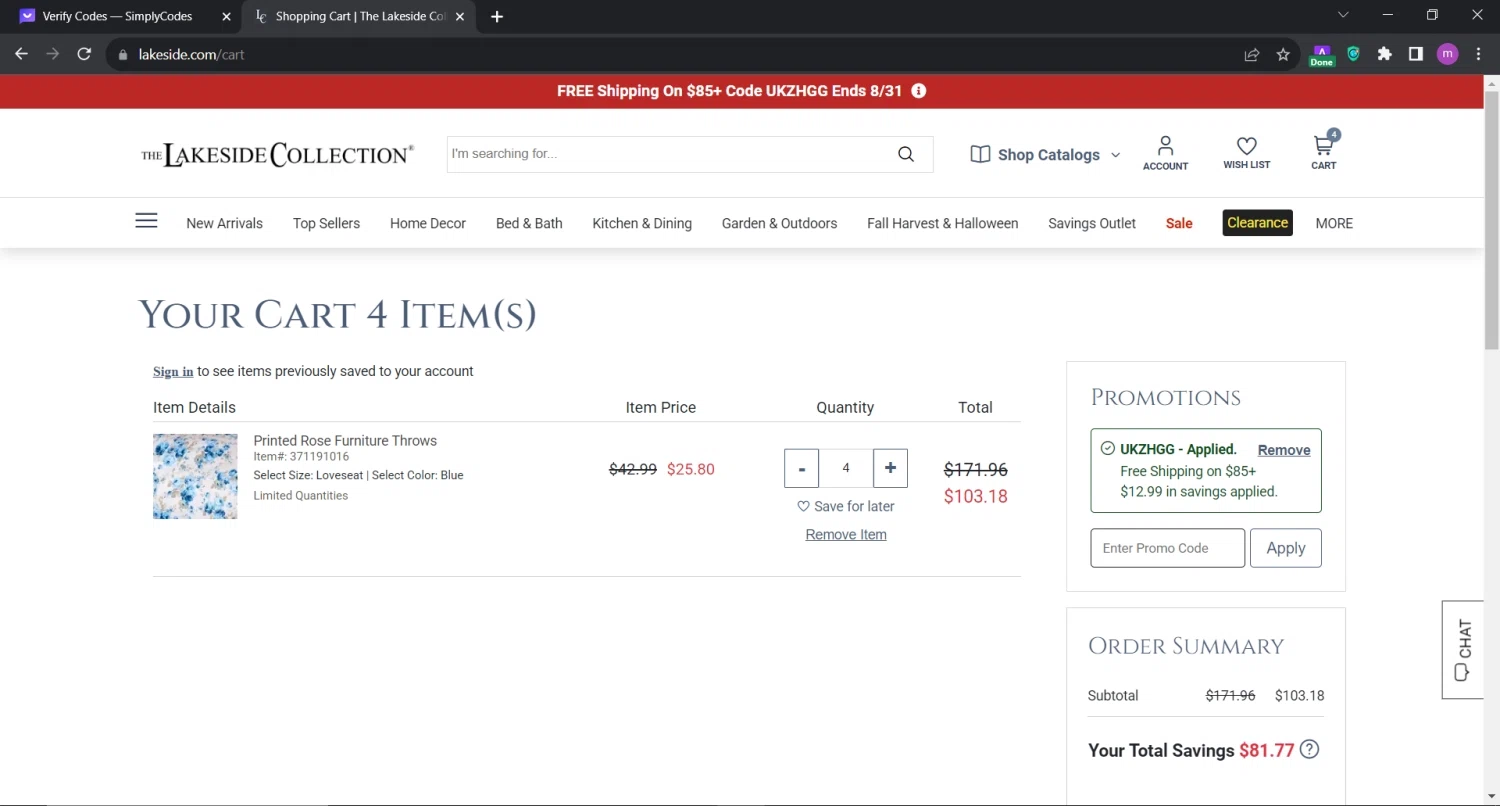Image resolution: width=1500 pixels, height=806 pixels.
Task: Click the Clearance button
Action: click(x=1257, y=223)
